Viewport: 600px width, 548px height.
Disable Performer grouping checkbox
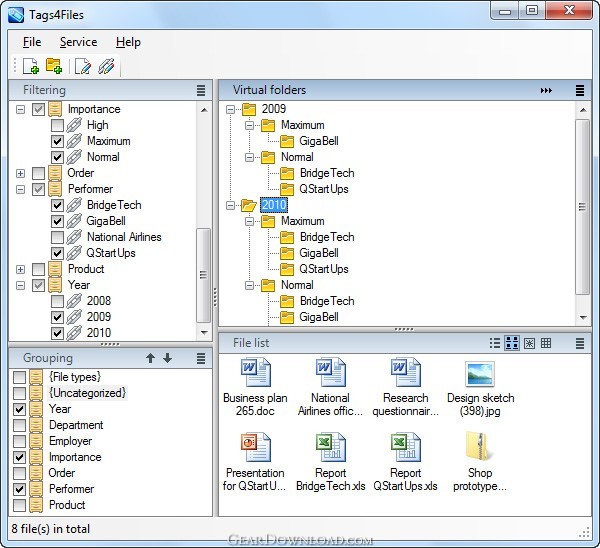20,489
